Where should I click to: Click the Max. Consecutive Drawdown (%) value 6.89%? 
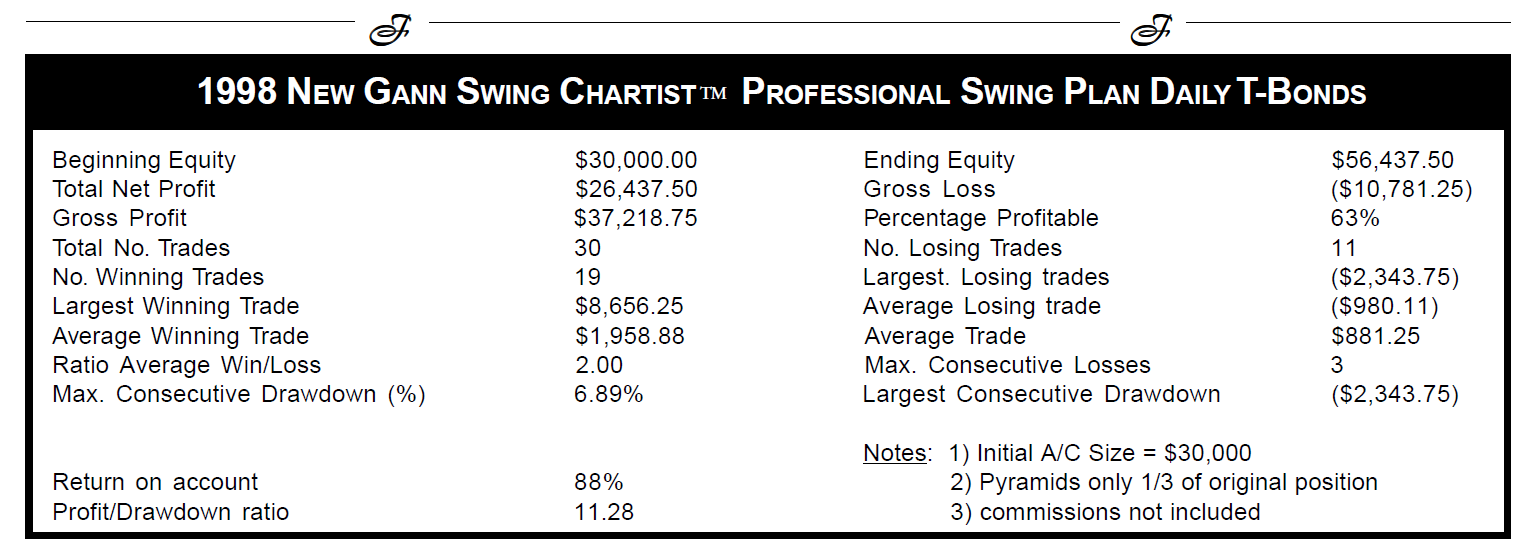tap(609, 394)
